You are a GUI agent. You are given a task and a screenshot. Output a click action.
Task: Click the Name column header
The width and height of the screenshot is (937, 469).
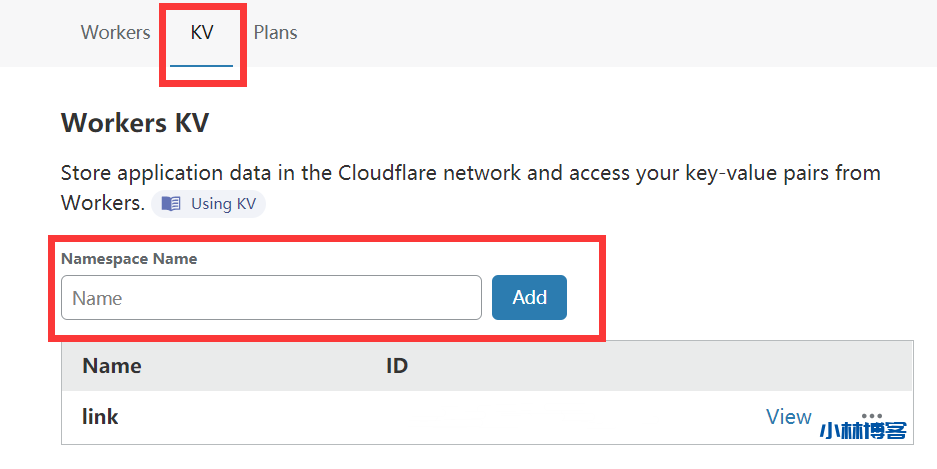(111, 365)
